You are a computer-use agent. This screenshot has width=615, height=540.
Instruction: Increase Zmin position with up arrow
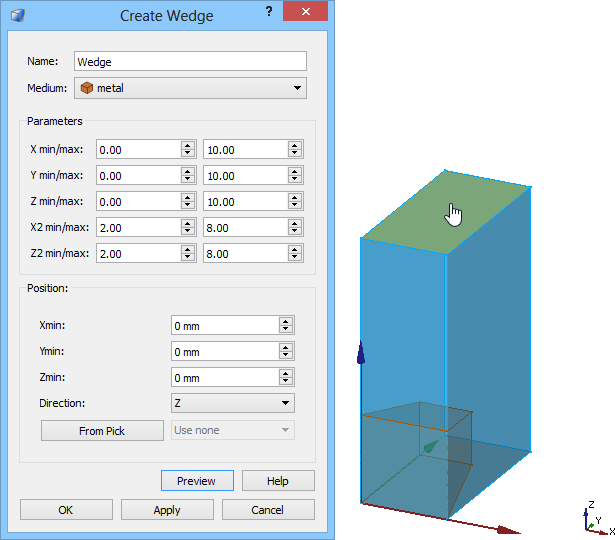click(x=286, y=373)
